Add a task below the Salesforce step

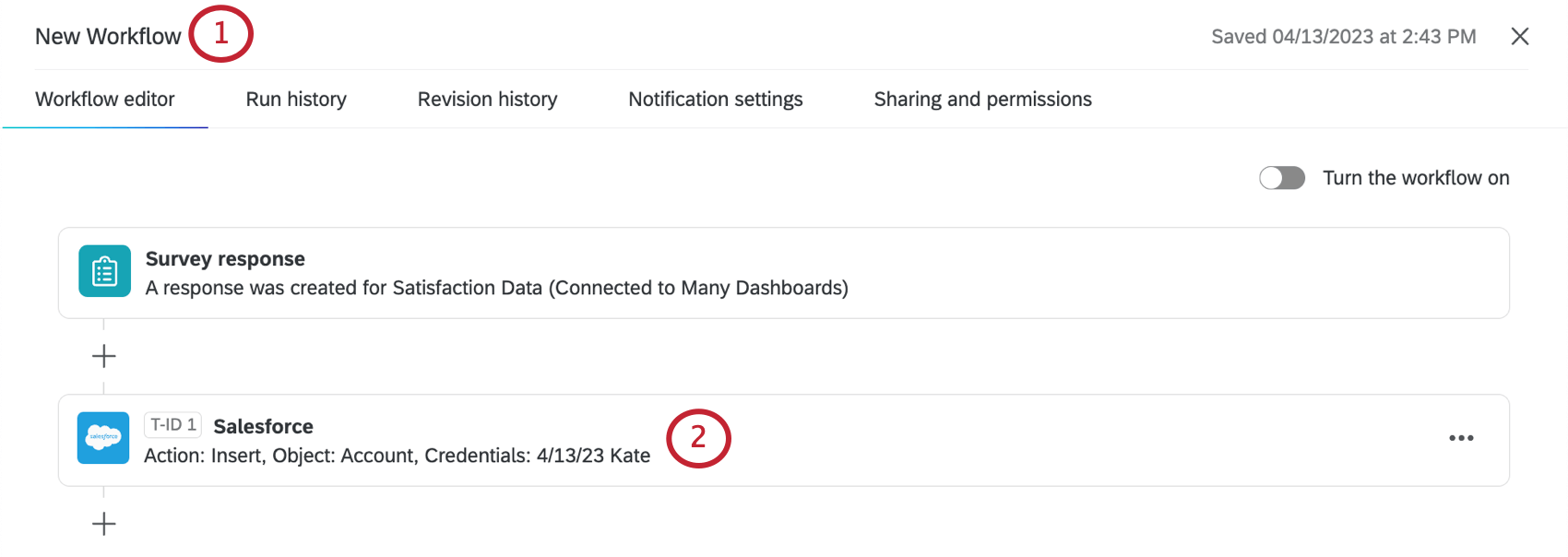pos(103,523)
